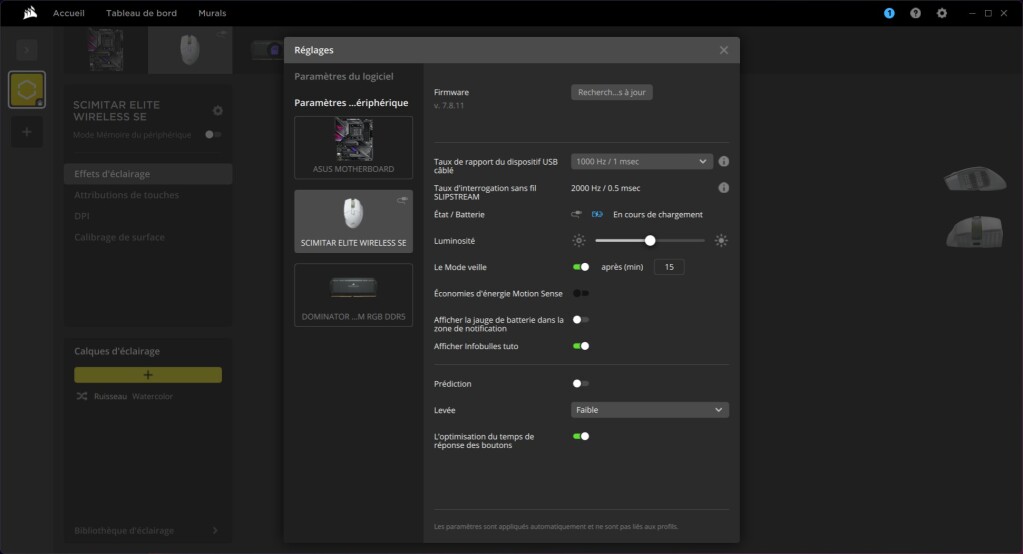Viewport: 1023px width, 554px height.
Task: Open Paramètres périphérique section
Action: coord(351,102)
